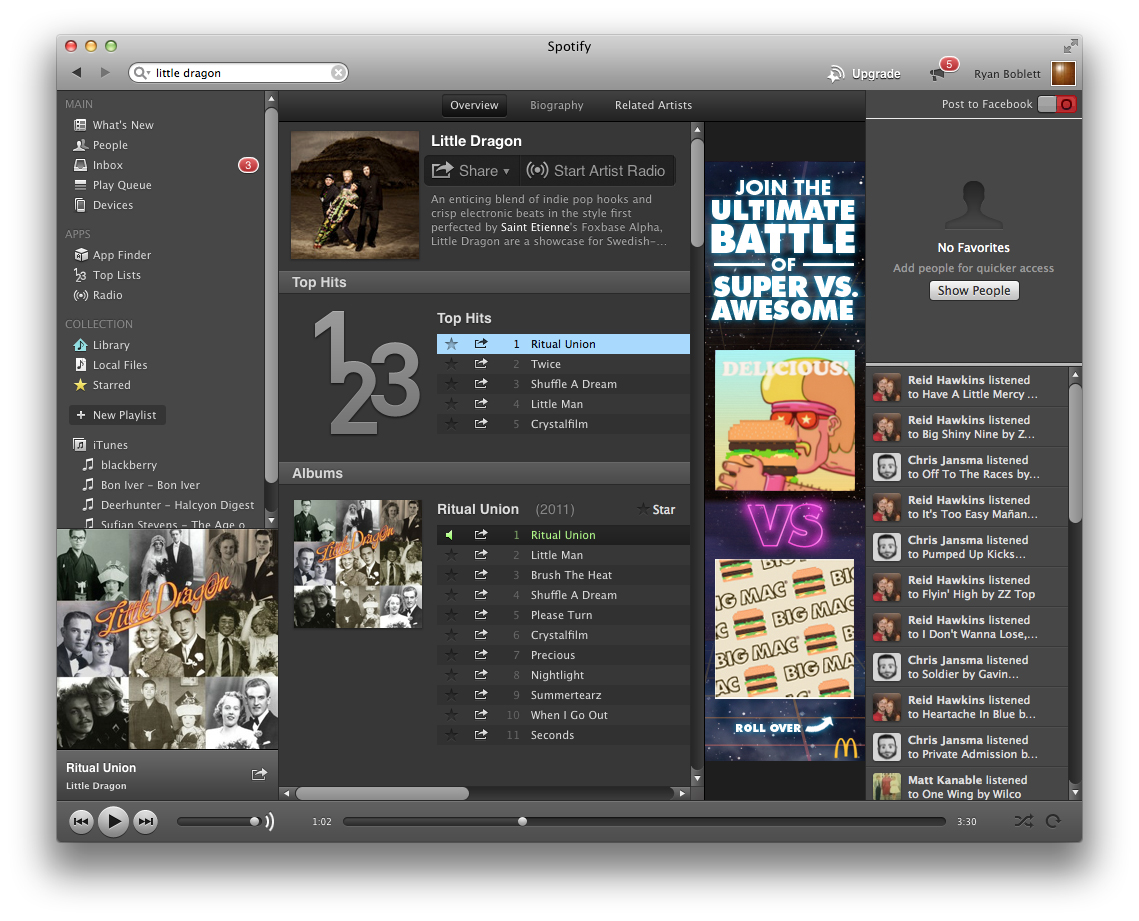This screenshot has width=1139, height=921.
Task: Select track When I Go Out
Action: [x=563, y=715]
